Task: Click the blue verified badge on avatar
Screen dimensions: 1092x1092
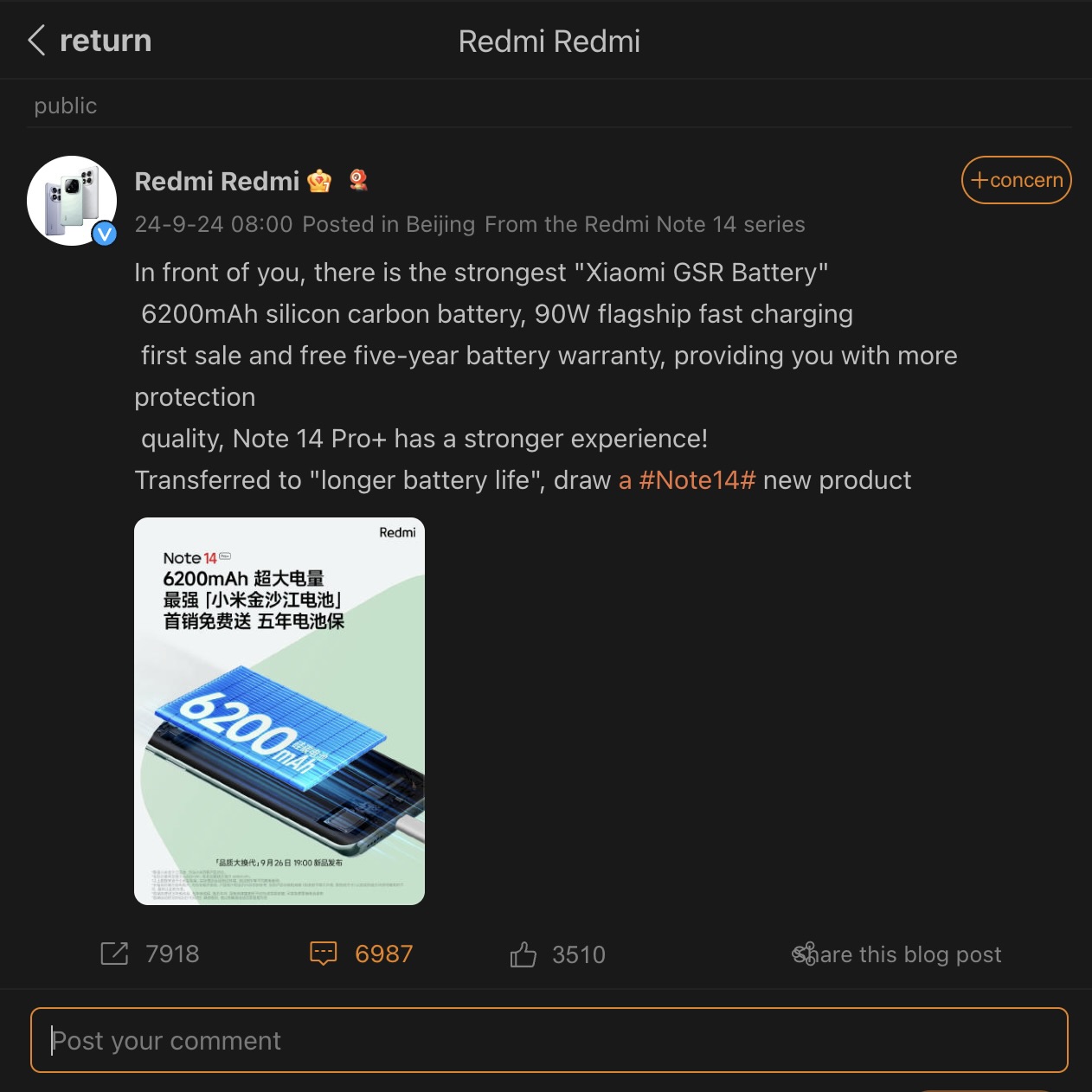Action: pos(105,234)
